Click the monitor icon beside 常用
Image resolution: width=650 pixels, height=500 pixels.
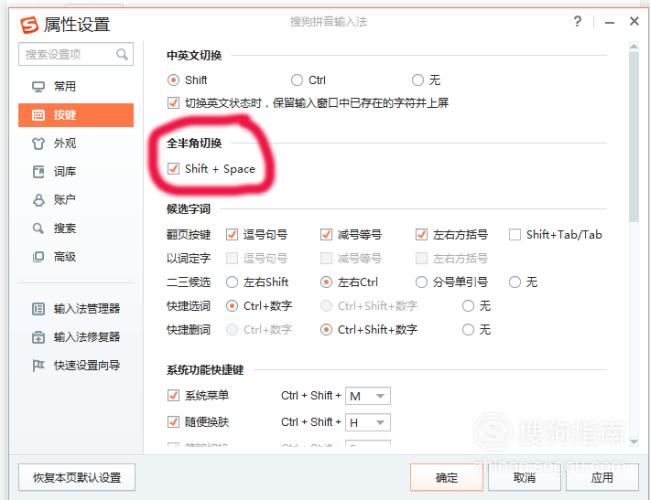[38, 87]
